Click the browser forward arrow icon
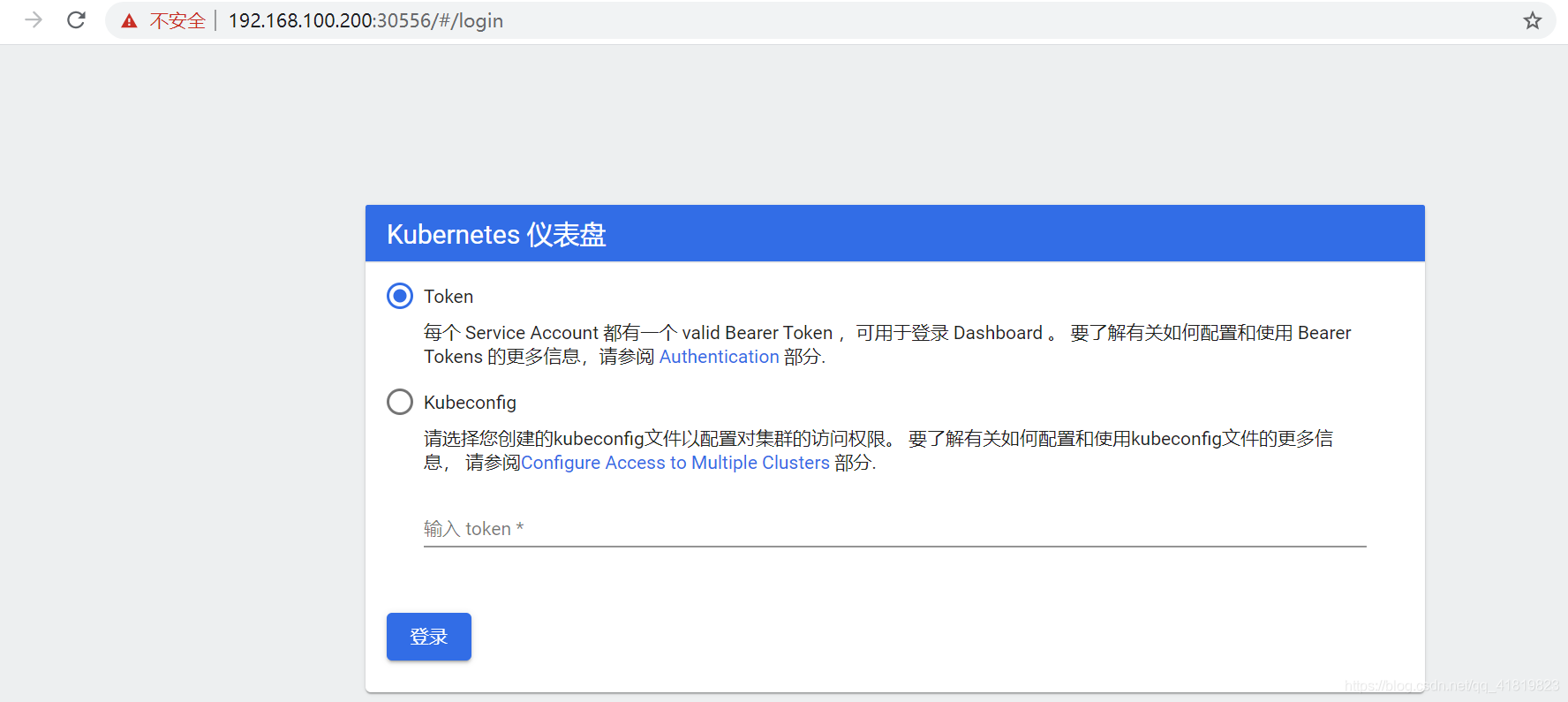Viewport: 1568px width, 702px height. (x=34, y=20)
